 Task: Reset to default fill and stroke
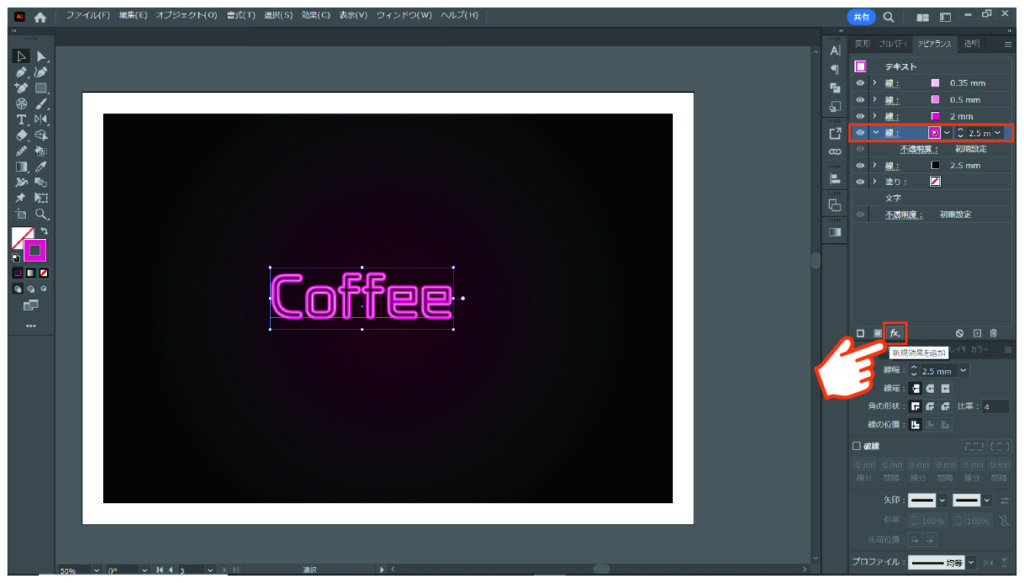click(16, 258)
